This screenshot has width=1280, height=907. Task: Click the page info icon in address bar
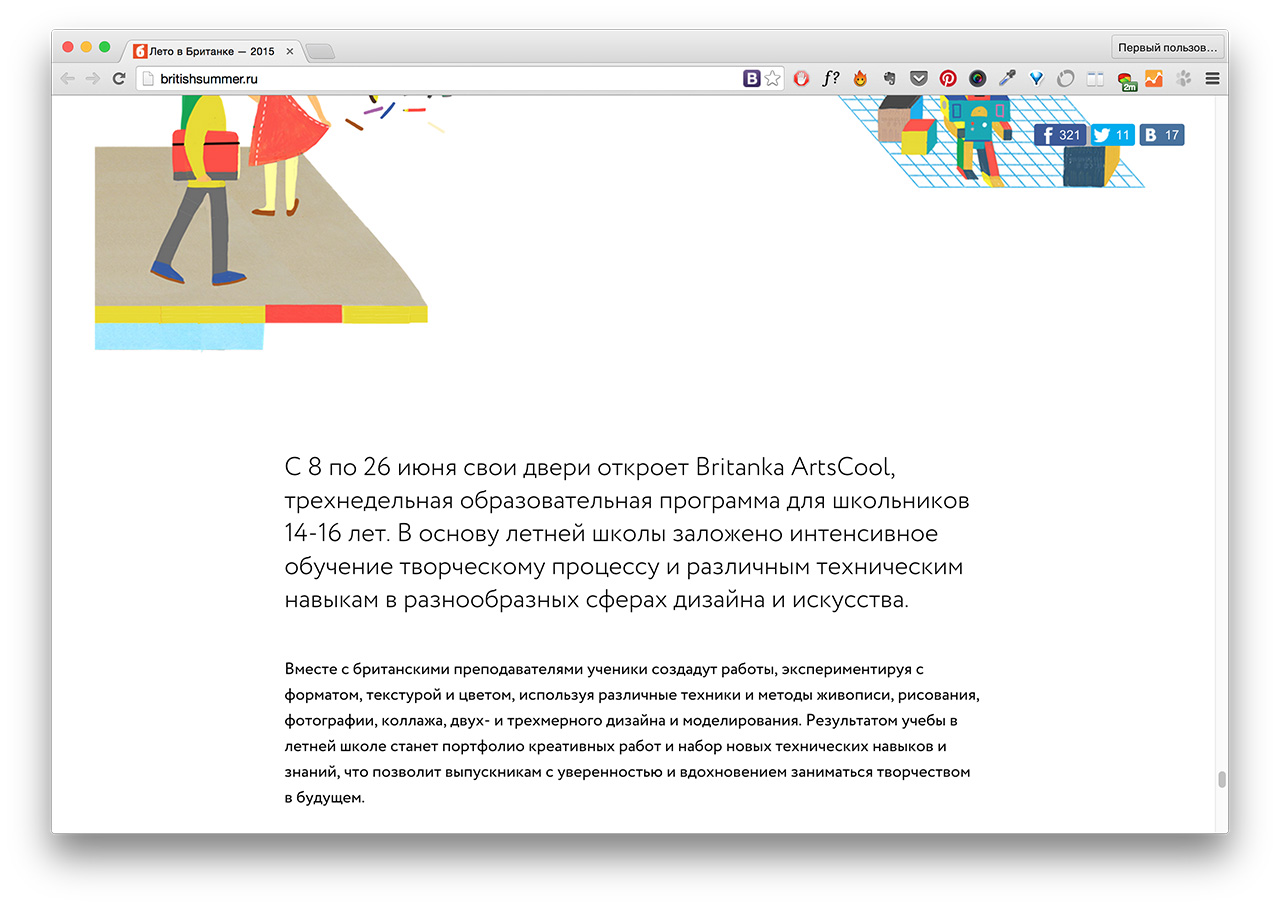point(148,78)
